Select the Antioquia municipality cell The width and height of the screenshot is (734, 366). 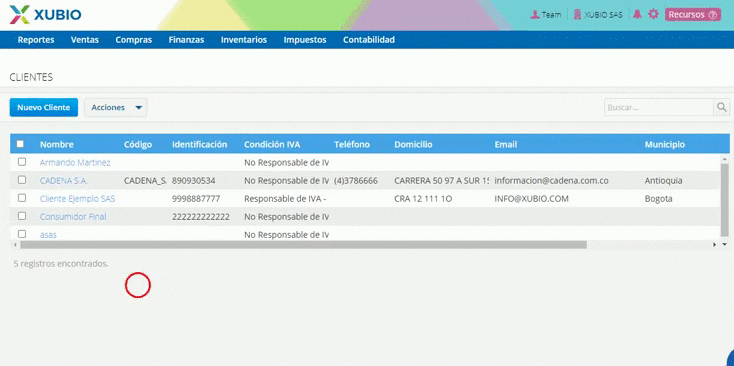coord(663,181)
